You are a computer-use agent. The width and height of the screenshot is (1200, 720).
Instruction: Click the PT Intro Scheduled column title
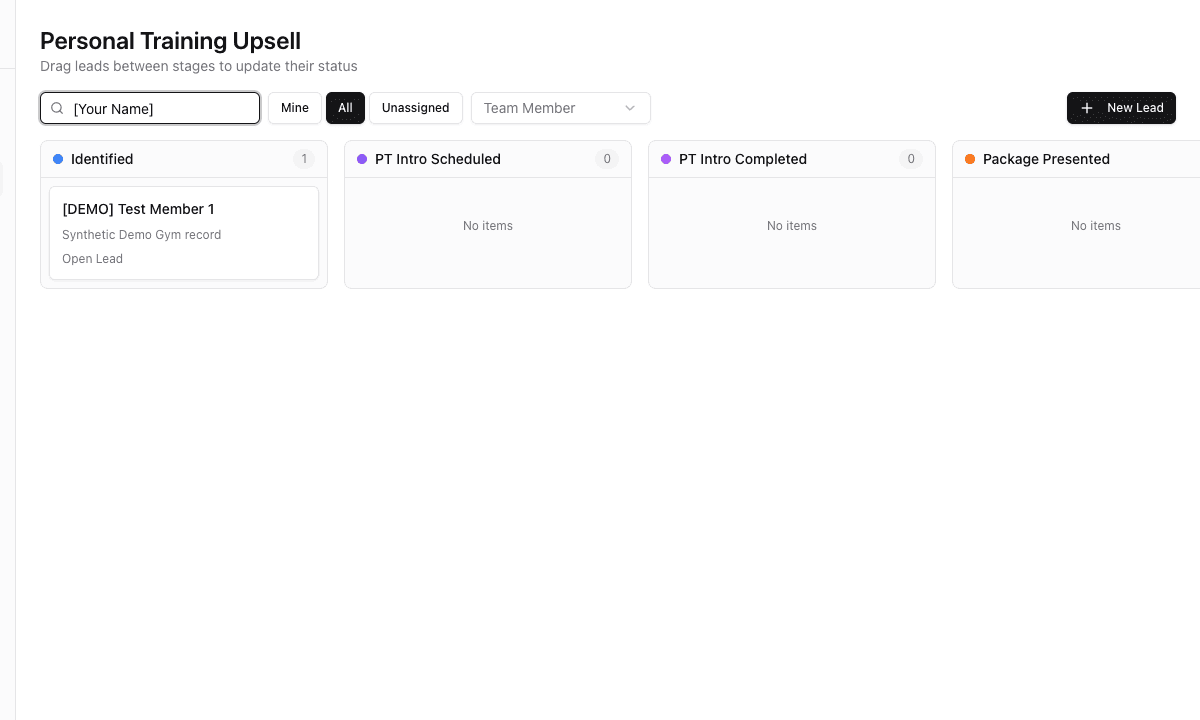pyautogui.click(x=438, y=159)
